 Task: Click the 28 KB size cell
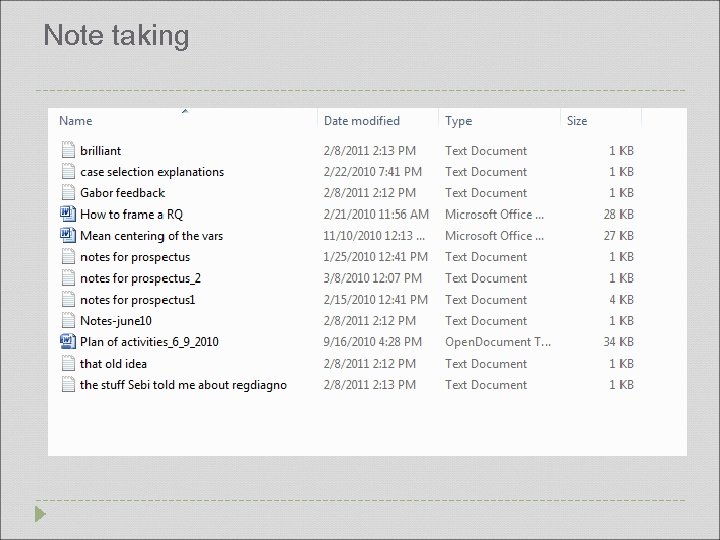point(619,214)
